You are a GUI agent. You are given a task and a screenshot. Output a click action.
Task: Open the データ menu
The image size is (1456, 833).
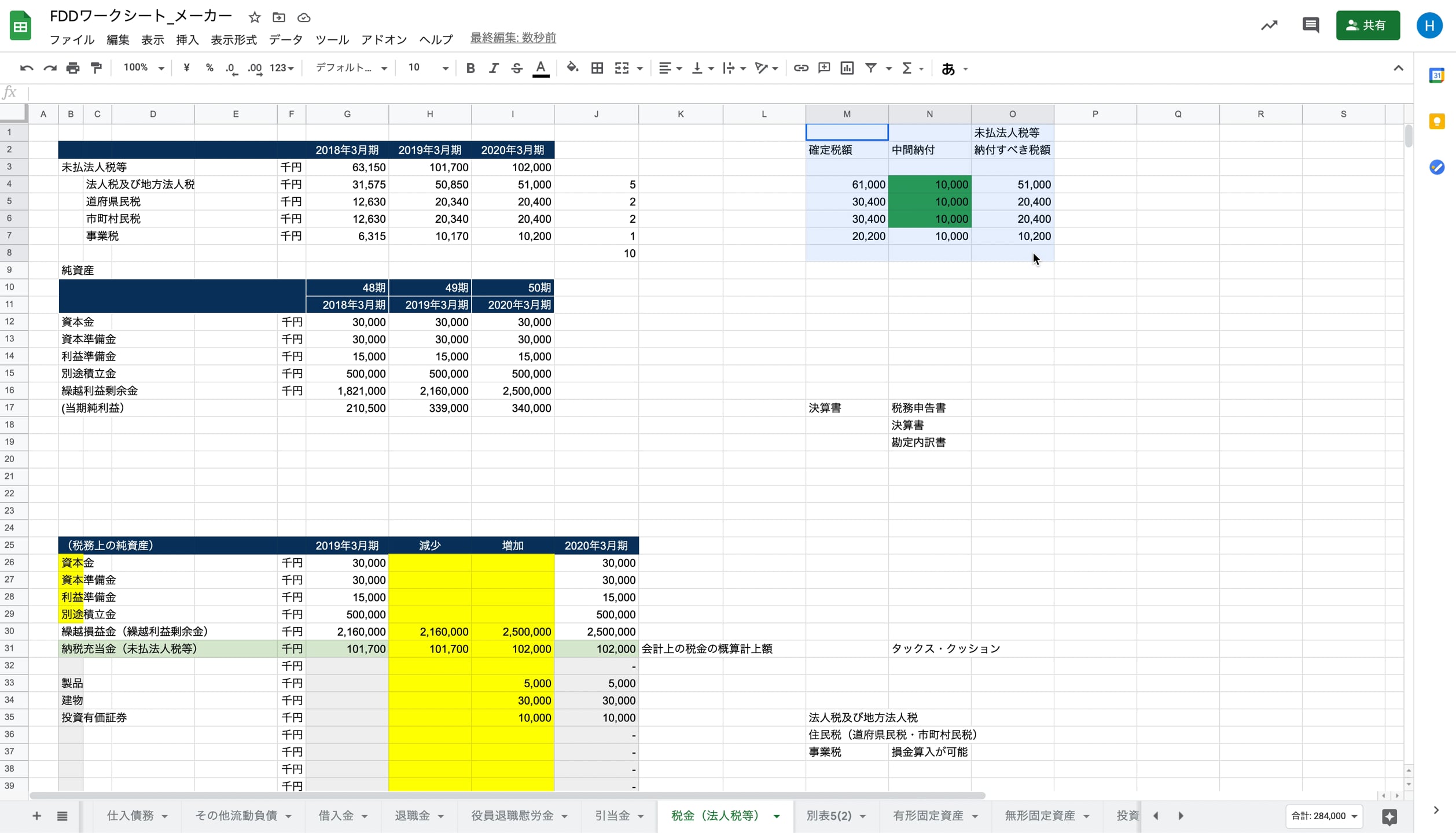285,39
